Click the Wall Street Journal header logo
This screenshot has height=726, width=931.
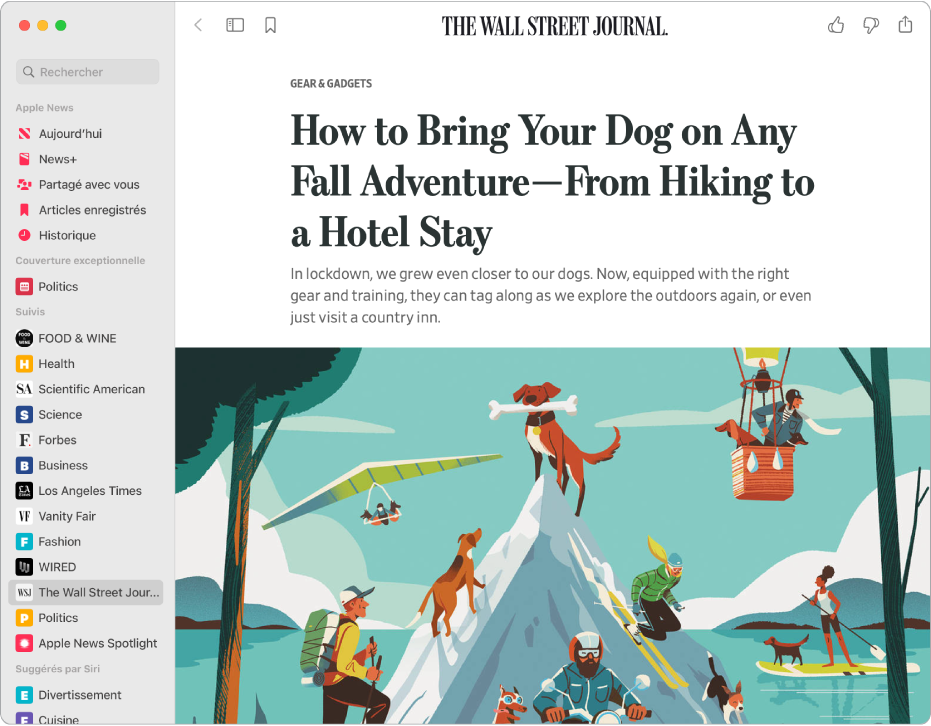pyautogui.click(x=555, y=26)
